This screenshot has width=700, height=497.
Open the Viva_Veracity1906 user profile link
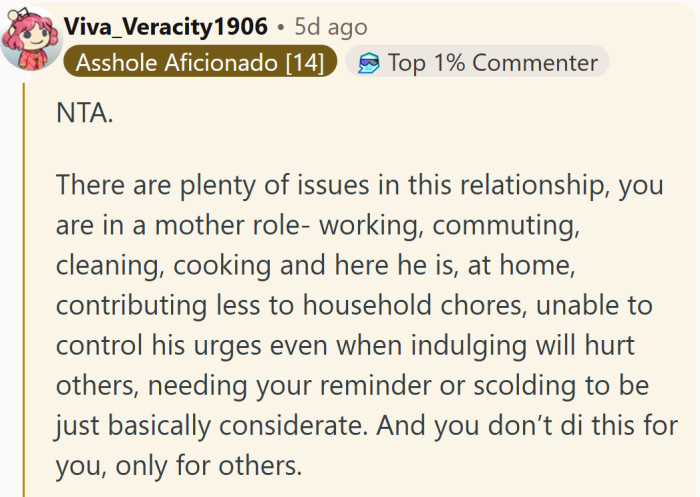(x=166, y=27)
